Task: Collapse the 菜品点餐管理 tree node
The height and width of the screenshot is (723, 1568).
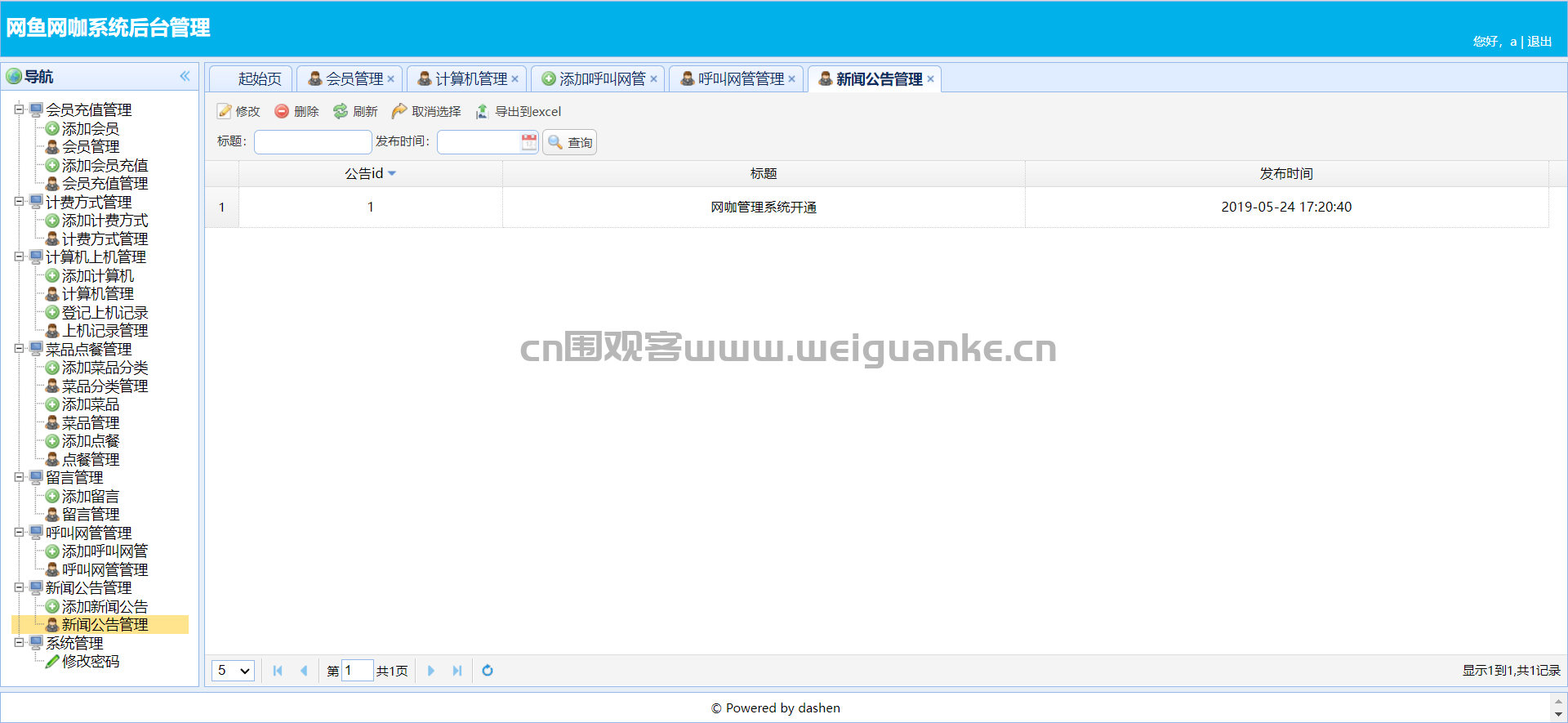Action: (x=20, y=348)
